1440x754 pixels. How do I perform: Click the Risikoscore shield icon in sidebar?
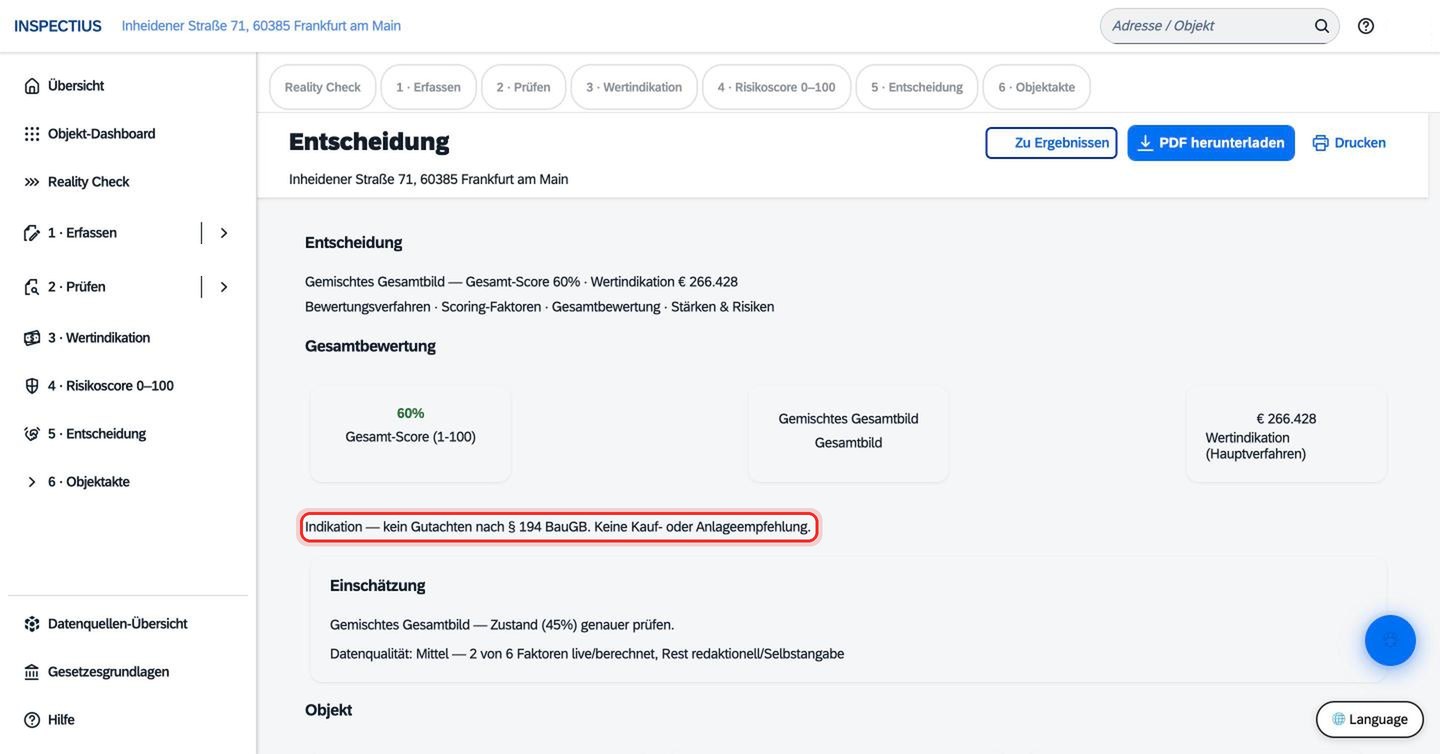click(x=32, y=386)
